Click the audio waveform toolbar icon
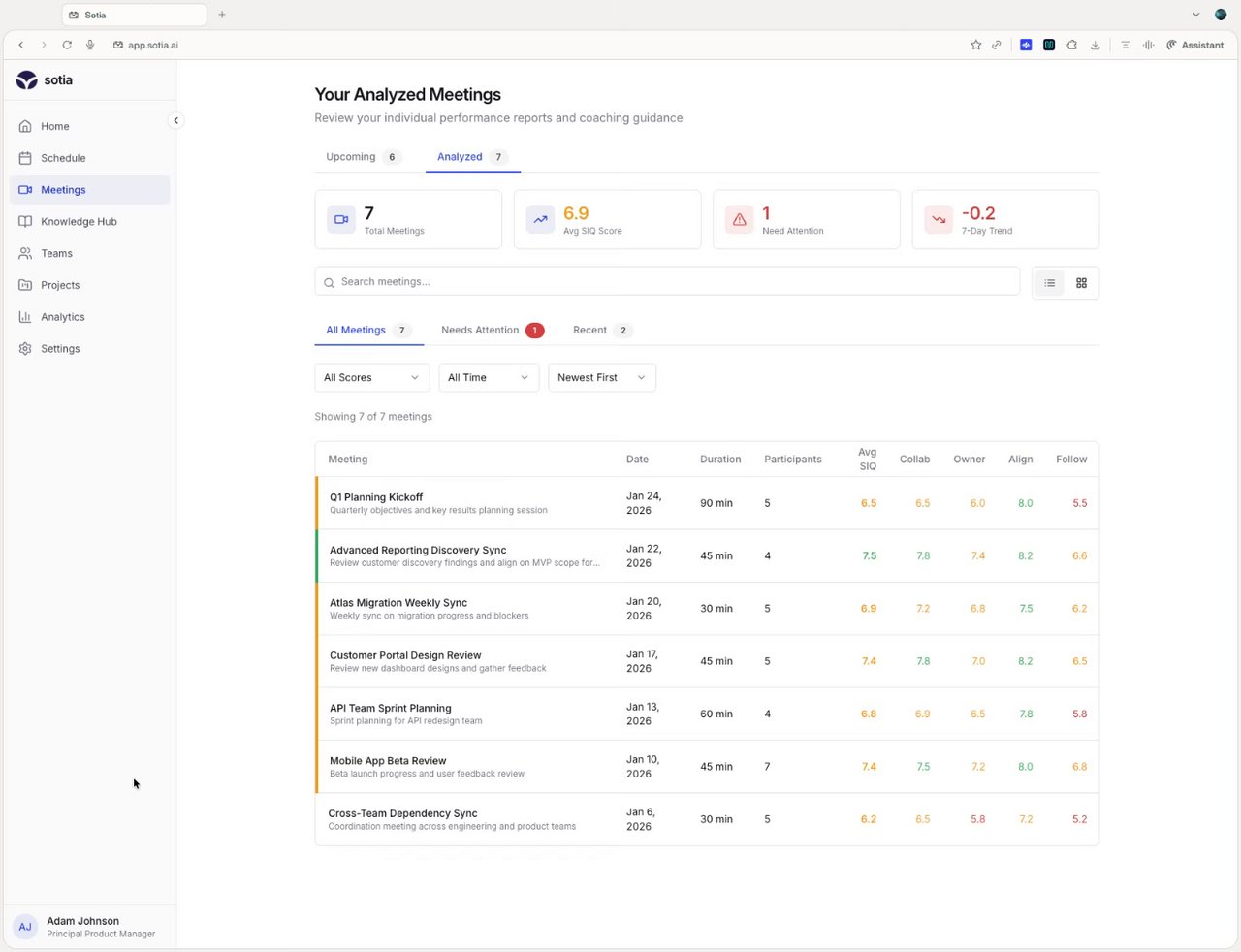This screenshot has width=1241, height=952. [x=1149, y=45]
